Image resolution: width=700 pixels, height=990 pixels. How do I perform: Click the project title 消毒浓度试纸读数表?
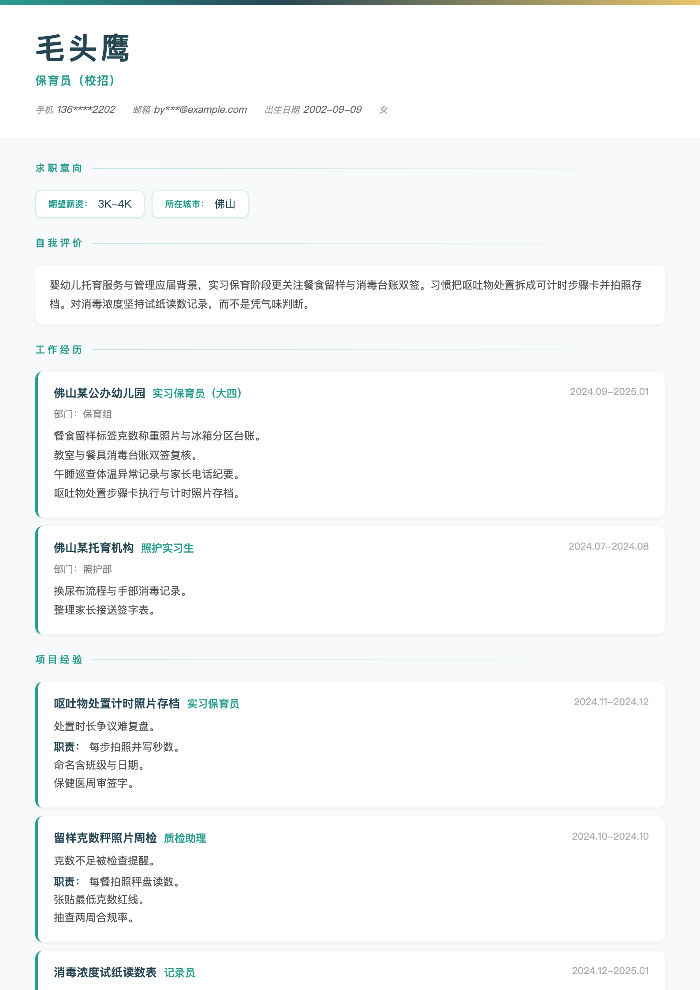pos(105,972)
